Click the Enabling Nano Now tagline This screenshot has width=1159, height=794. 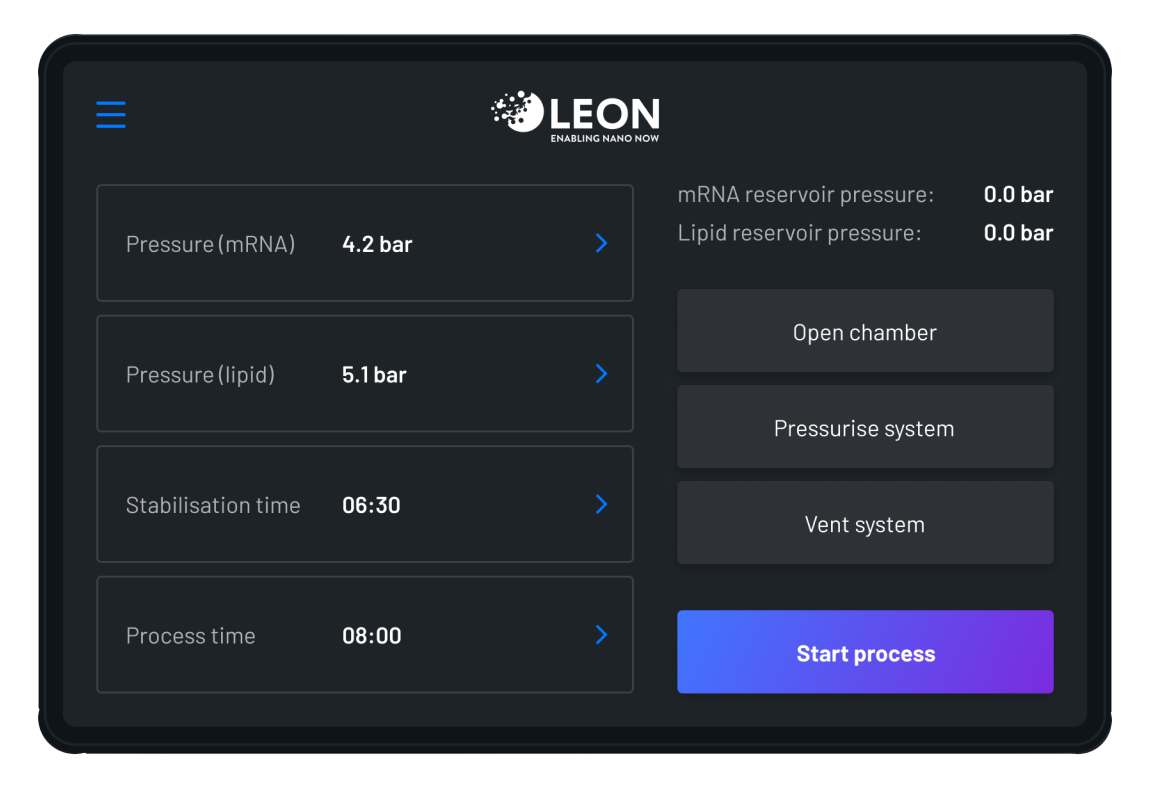coord(604,138)
